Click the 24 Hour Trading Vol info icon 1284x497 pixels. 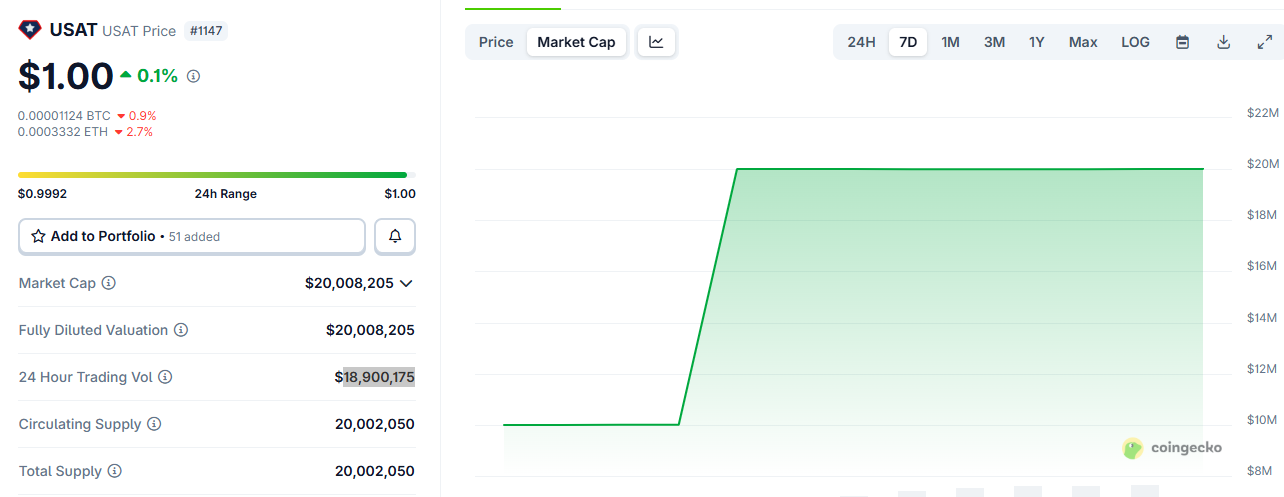[x=165, y=377]
